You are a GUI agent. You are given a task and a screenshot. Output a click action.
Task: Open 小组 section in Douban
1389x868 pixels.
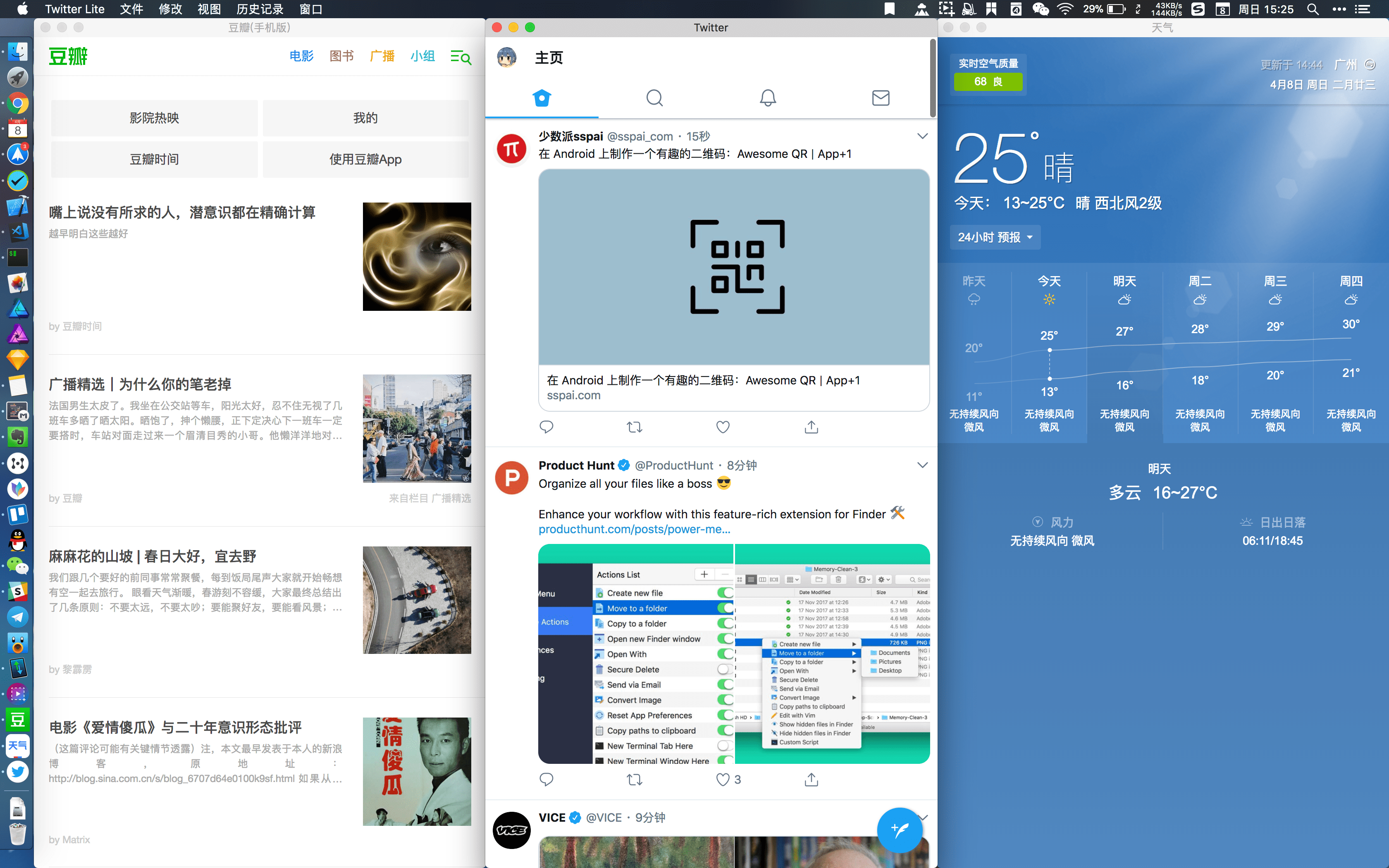click(x=422, y=56)
